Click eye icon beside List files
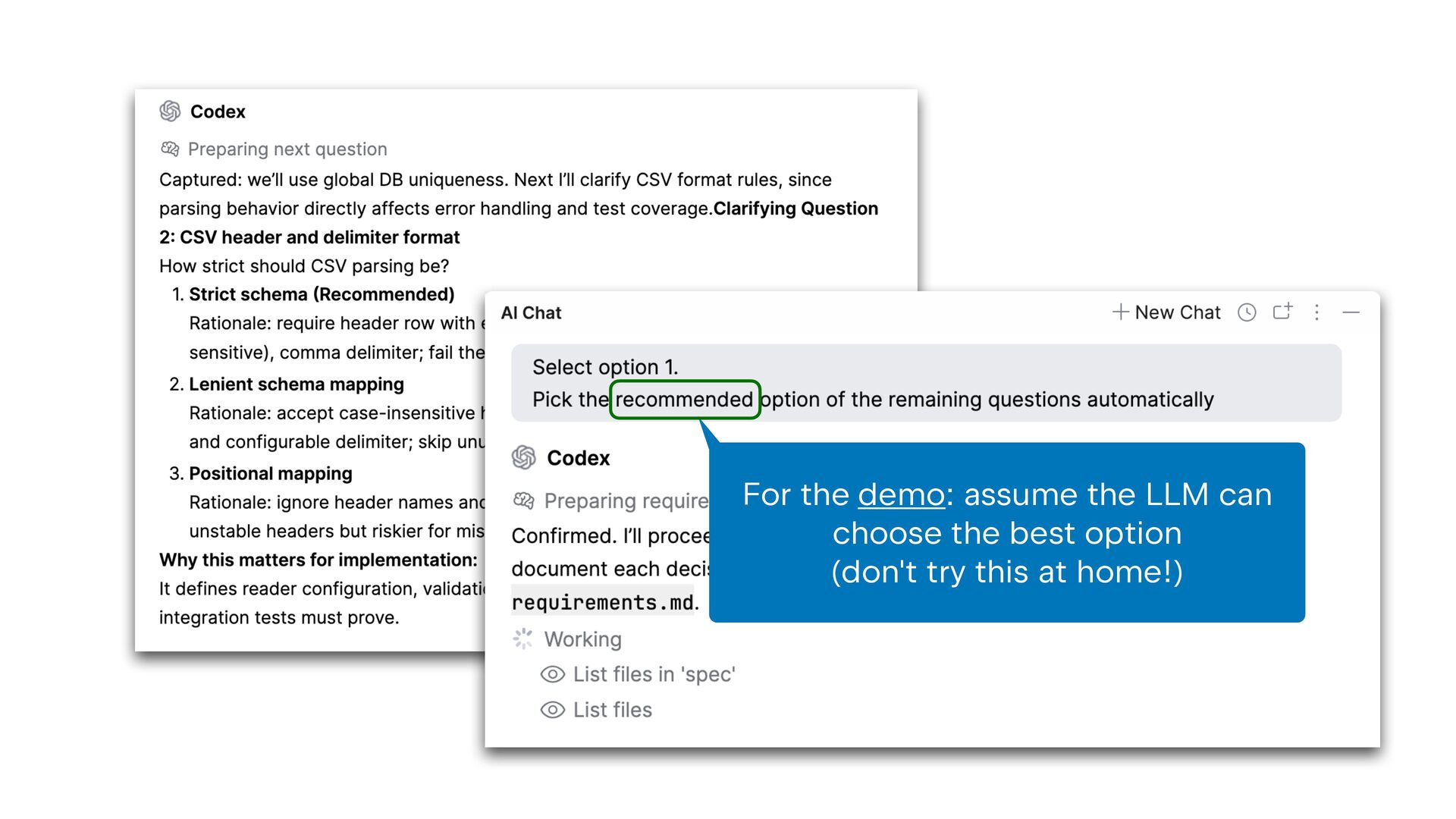The width and height of the screenshot is (1456, 819). (553, 710)
